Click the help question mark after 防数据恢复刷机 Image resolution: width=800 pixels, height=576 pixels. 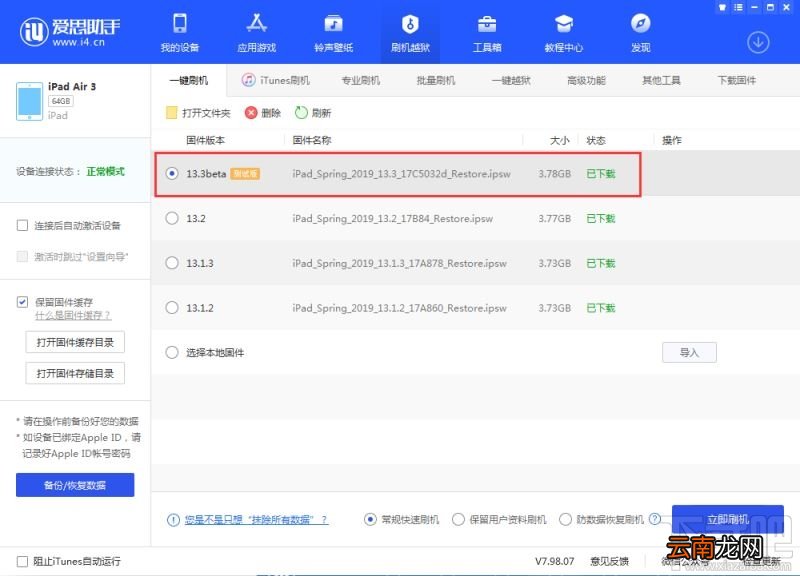[655, 519]
